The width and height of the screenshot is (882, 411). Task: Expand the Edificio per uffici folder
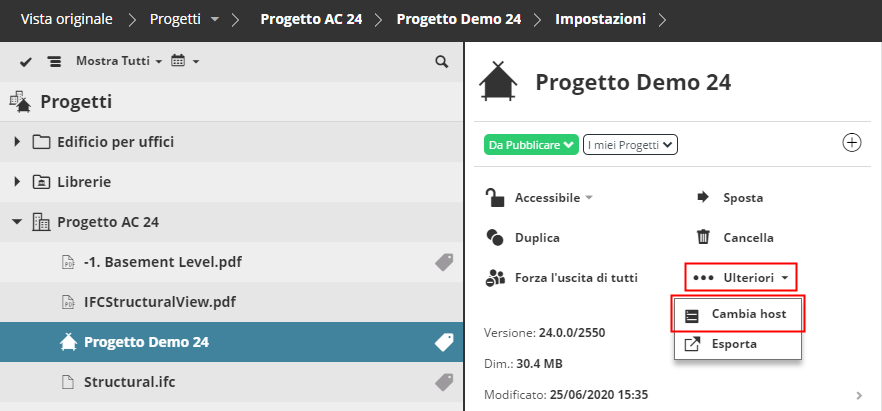(x=17, y=142)
